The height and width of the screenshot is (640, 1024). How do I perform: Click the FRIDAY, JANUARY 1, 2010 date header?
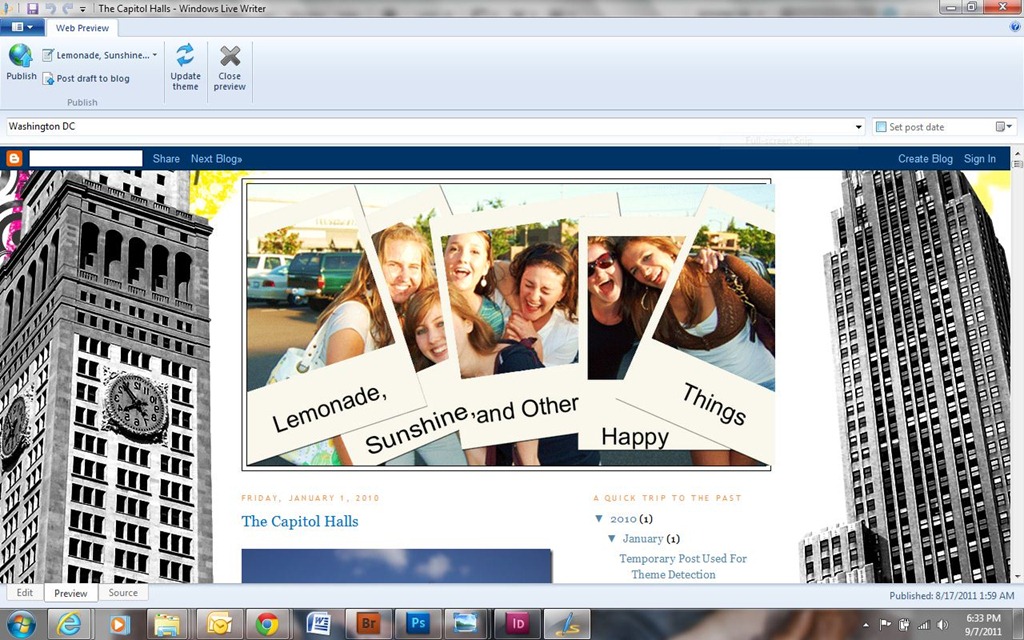310,498
